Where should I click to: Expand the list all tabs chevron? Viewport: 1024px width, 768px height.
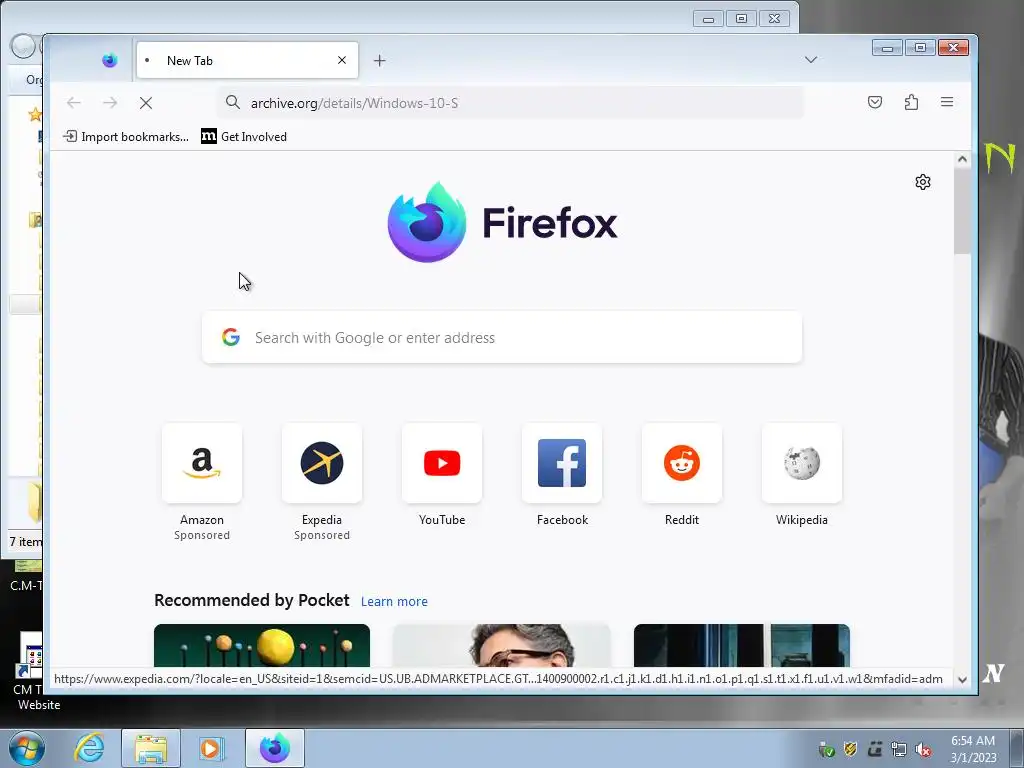pos(810,60)
